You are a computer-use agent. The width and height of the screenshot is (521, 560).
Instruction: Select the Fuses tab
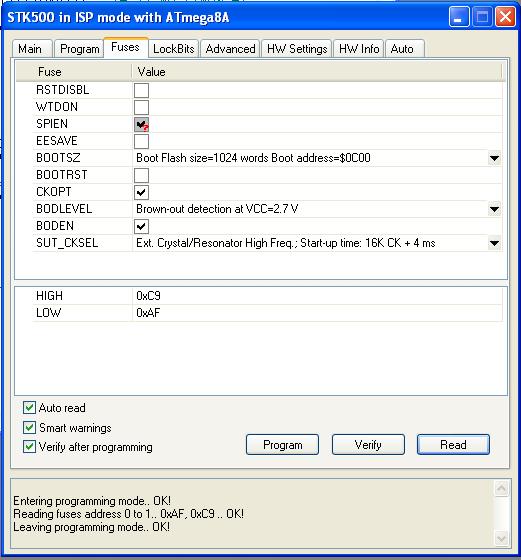point(125,47)
